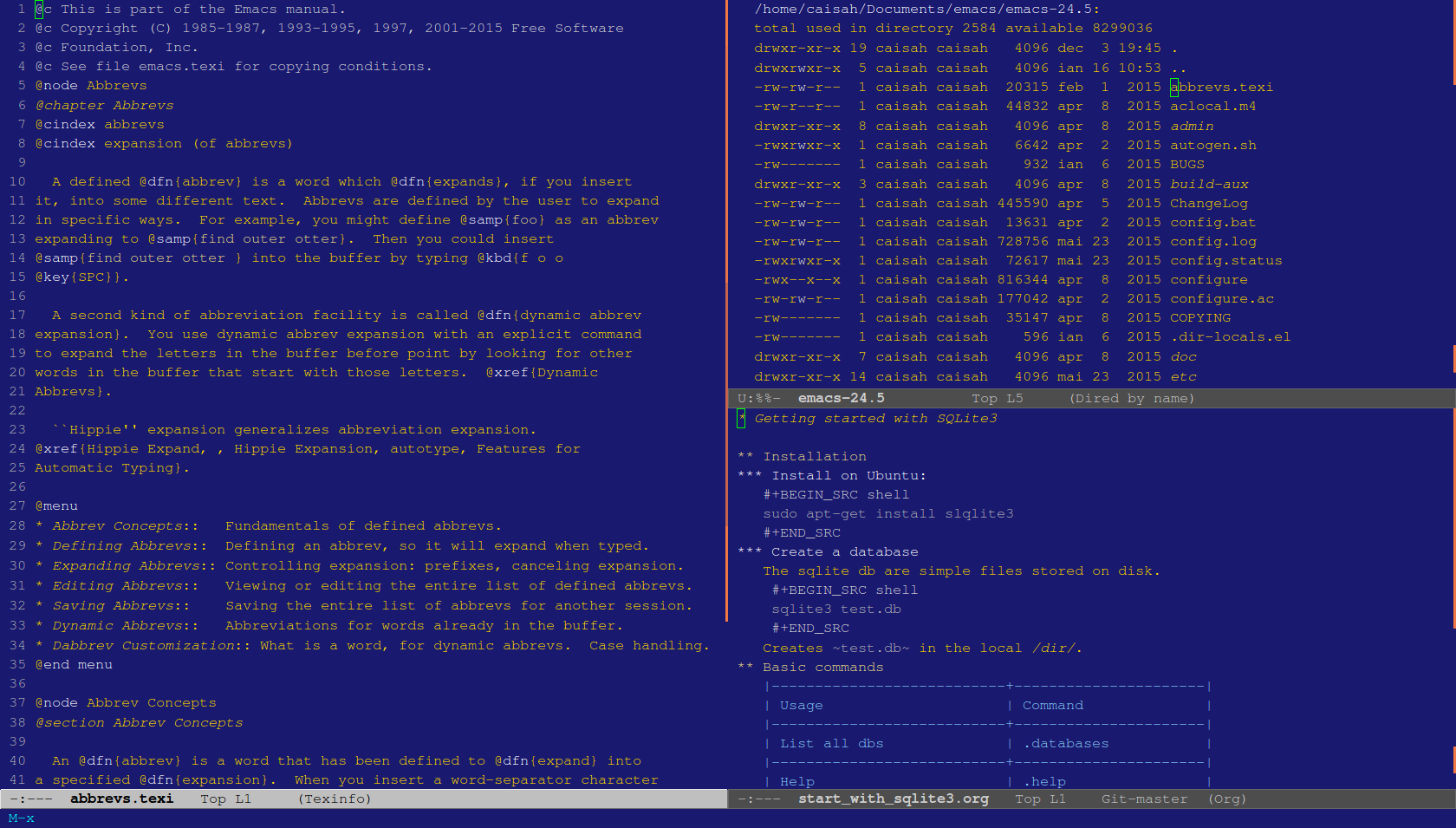
Task: Open the COPYING file entry
Action: click(1200, 317)
